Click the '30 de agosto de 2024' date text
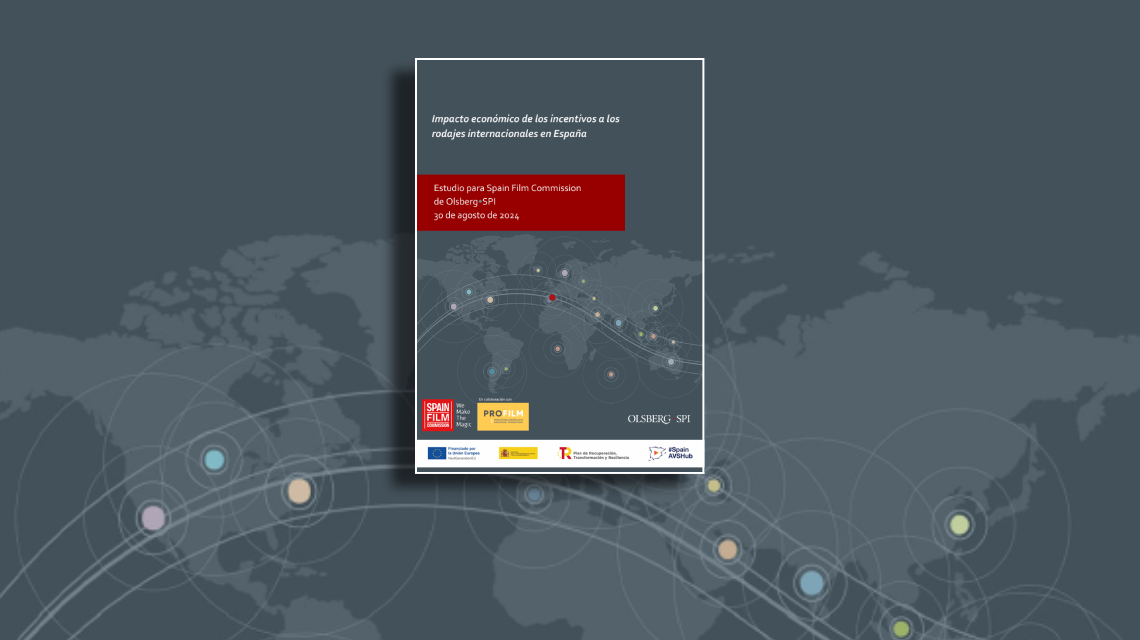 pyautogui.click(x=476, y=215)
